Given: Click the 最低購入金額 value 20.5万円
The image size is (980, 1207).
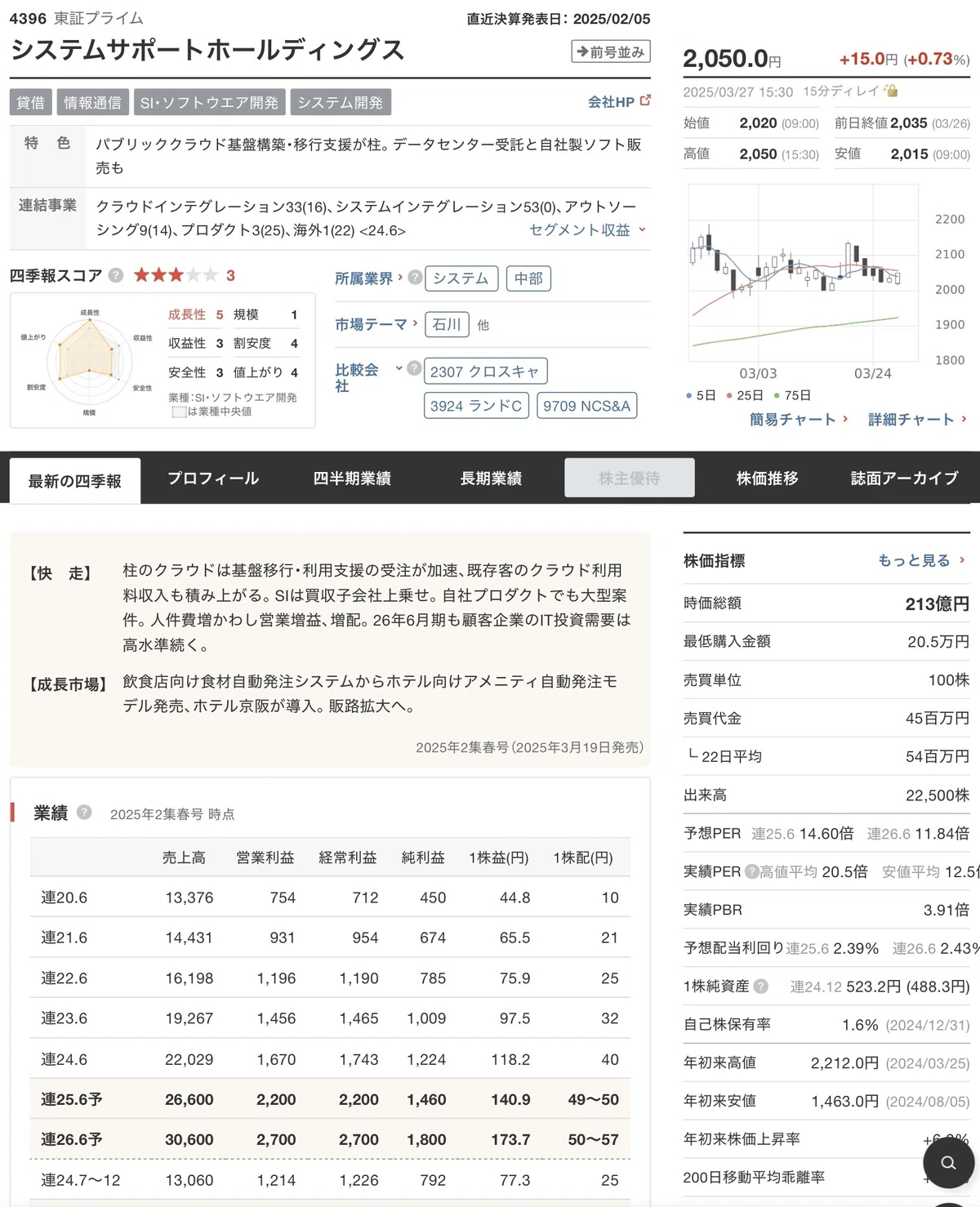Looking at the screenshot, I should point(938,641).
